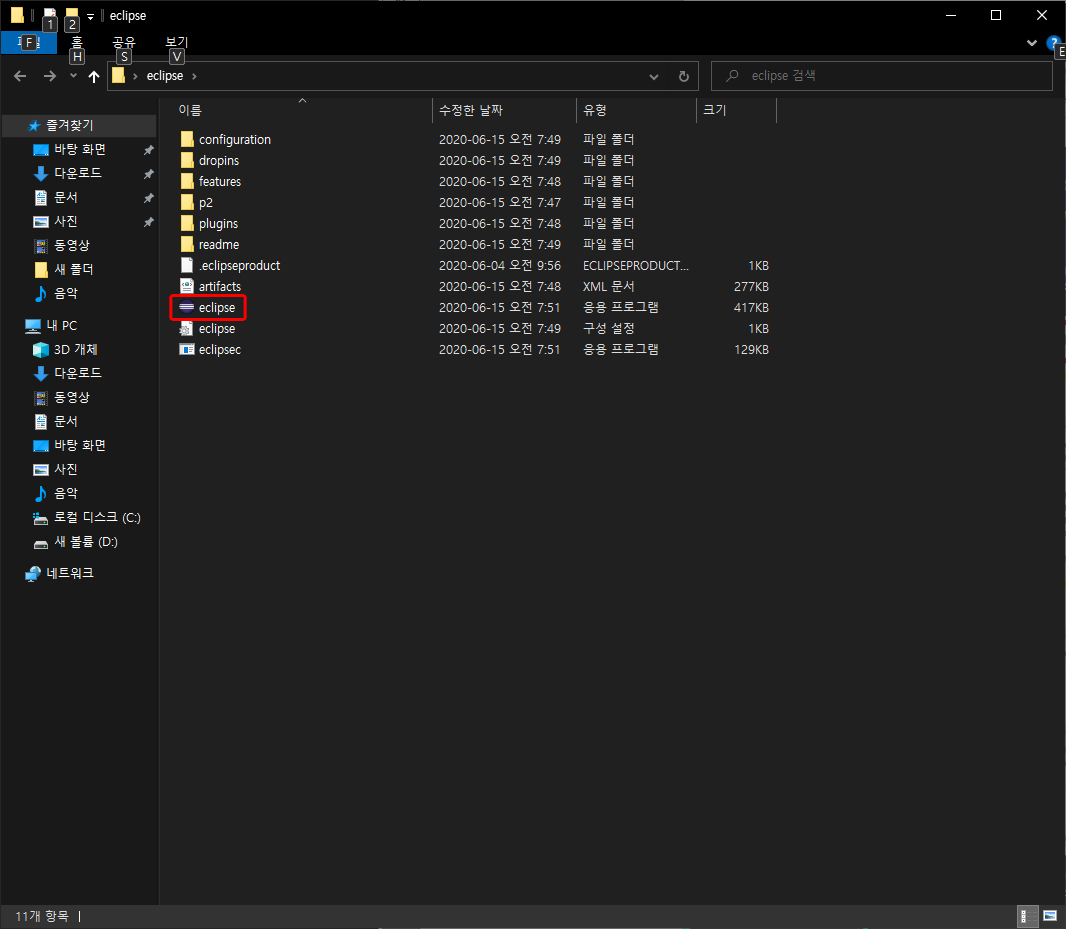Open 네트워크 in the sidebar
This screenshot has height=929, width=1066.
point(59,573)
